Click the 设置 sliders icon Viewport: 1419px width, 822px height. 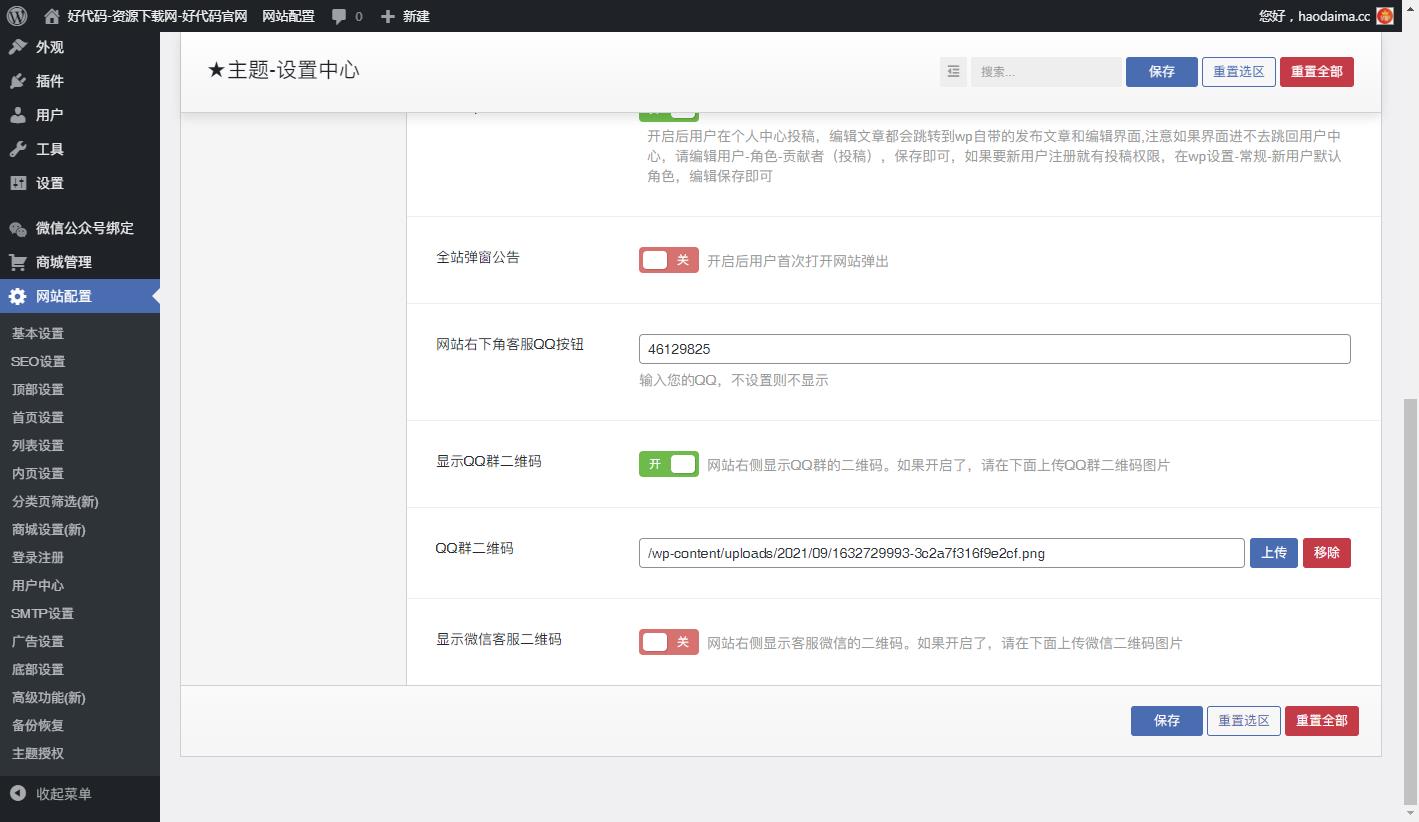(x=18, y=183)
